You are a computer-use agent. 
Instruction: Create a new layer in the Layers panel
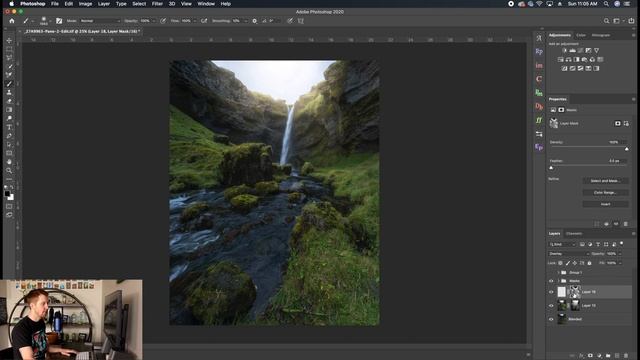click(617, 356)
